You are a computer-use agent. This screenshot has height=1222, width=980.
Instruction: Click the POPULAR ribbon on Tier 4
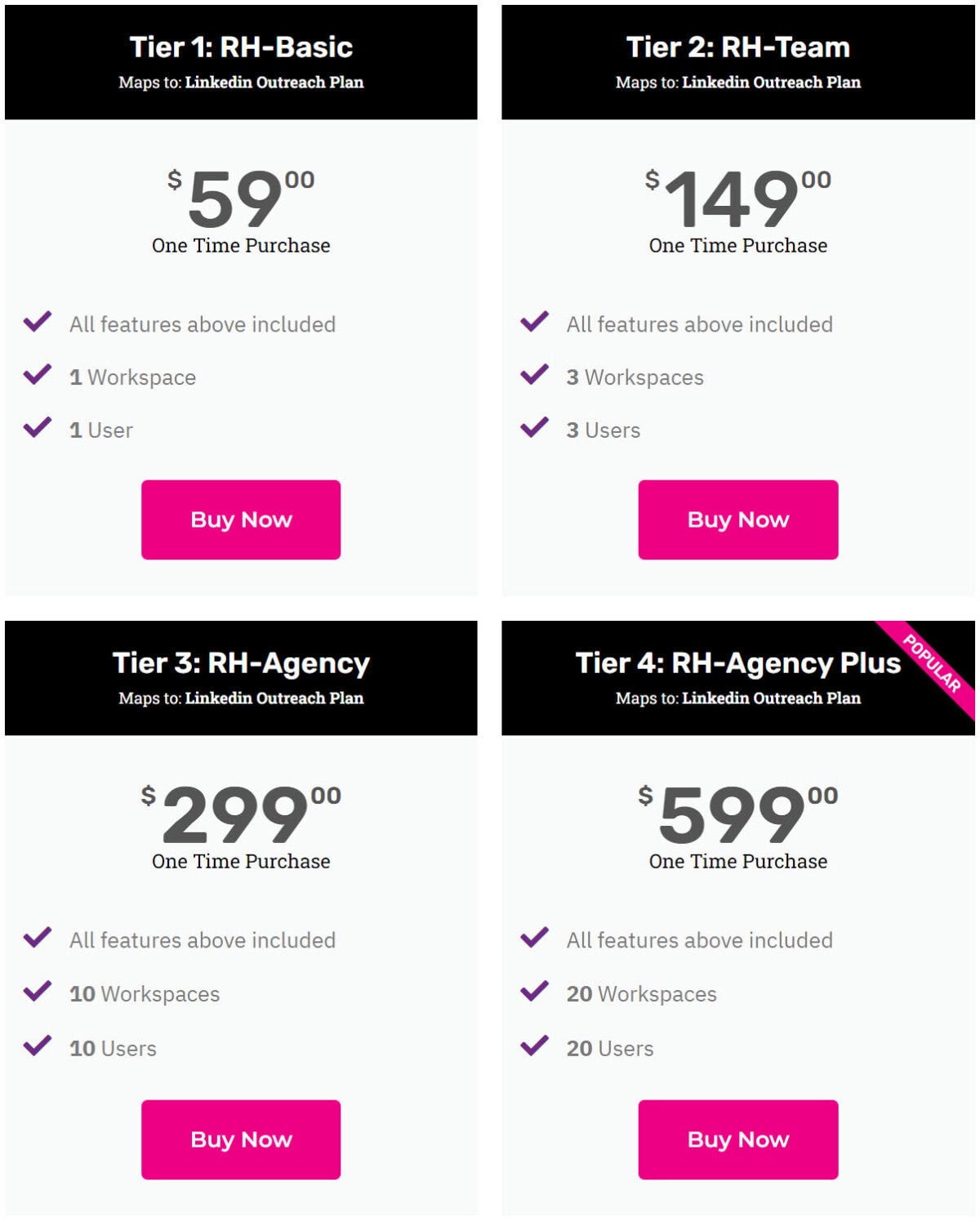click(933, 663)
